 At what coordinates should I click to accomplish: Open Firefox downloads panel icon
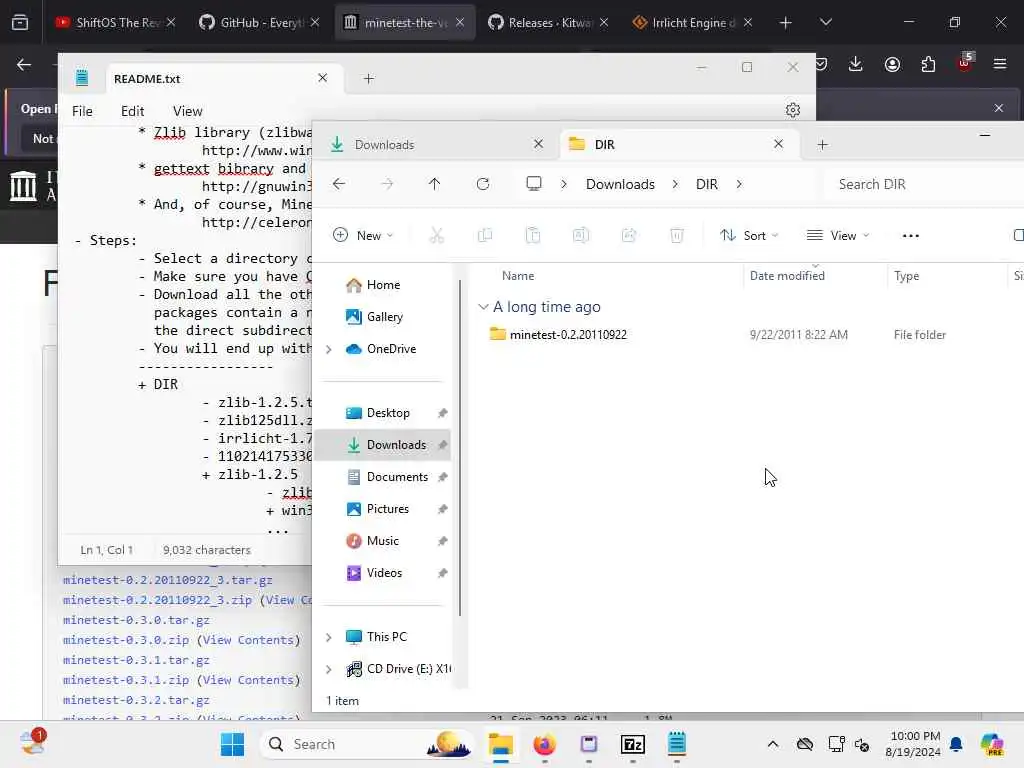[x=856, y=64]
